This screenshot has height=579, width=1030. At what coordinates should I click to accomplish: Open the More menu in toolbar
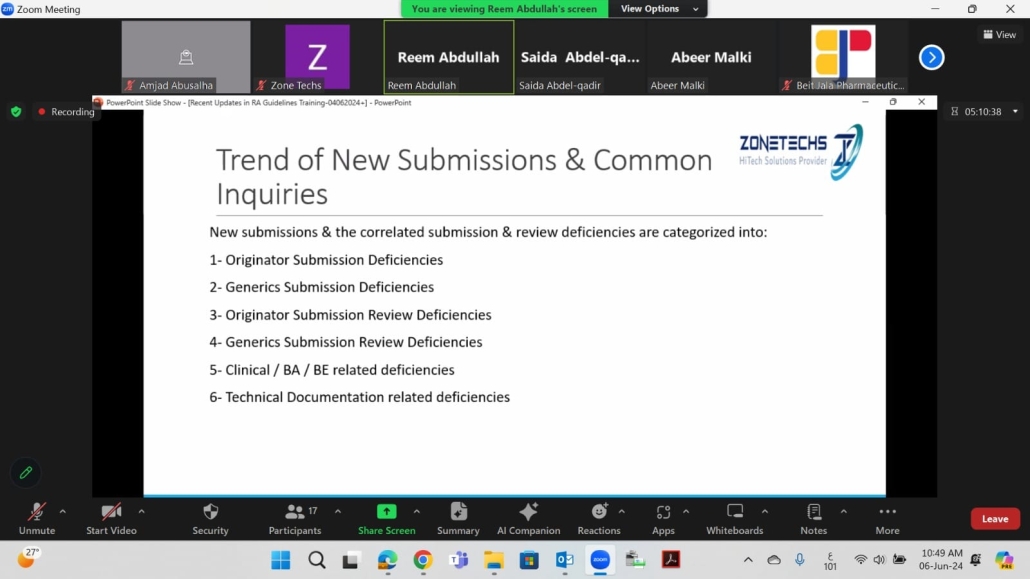pos(887,513)
